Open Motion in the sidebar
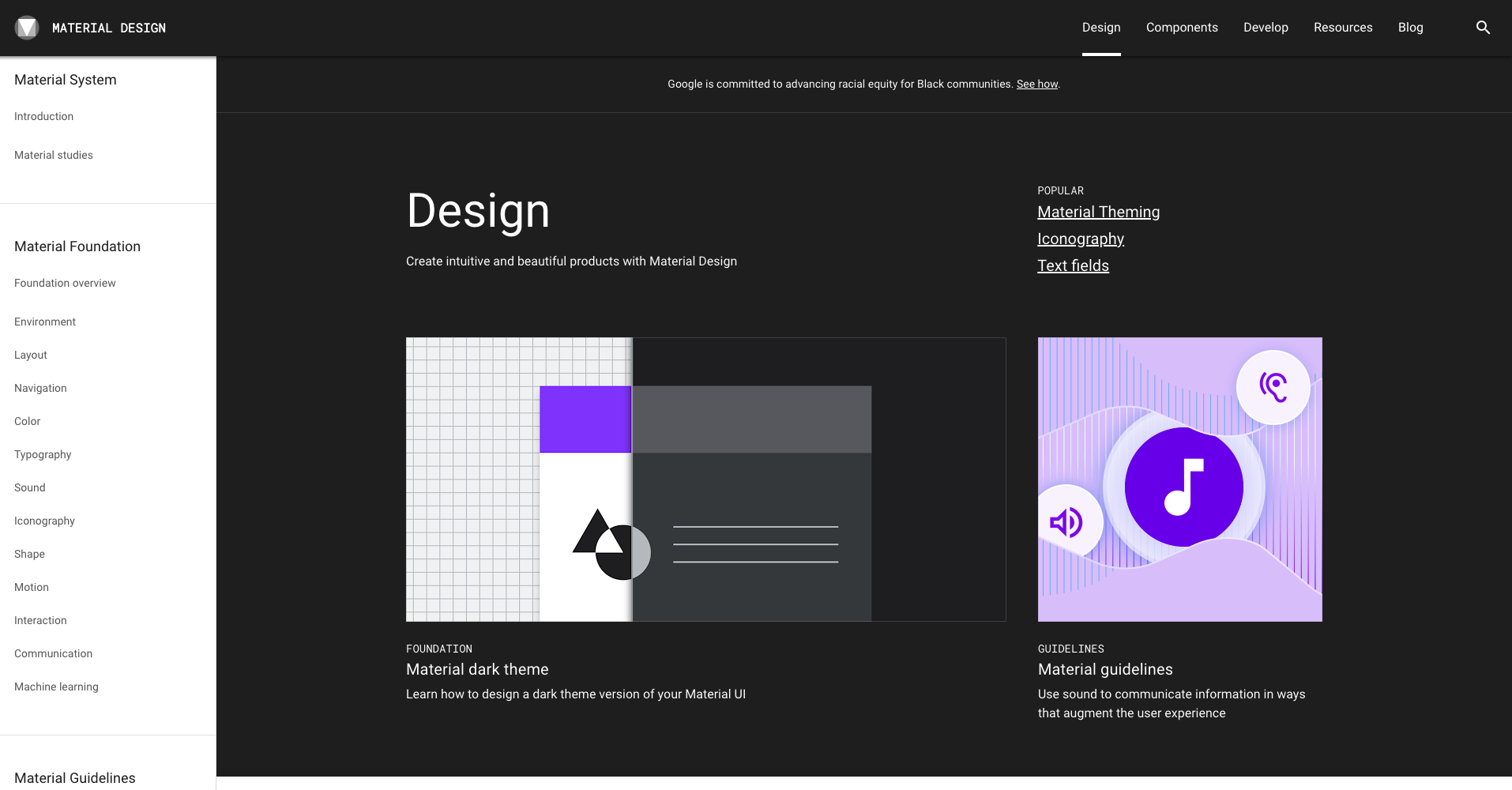Viewport: 1512px width, 790px height. [32, 587]
